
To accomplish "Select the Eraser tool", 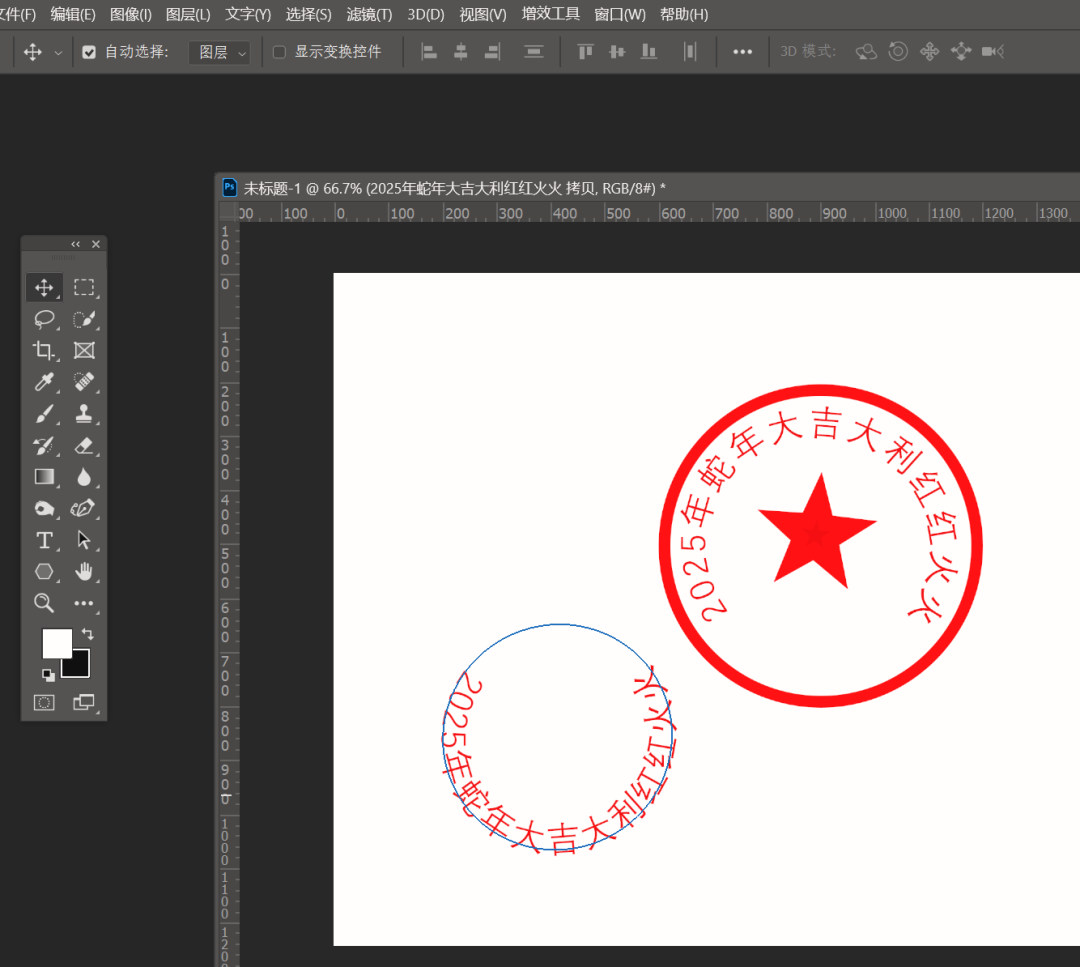I will 84,446.
